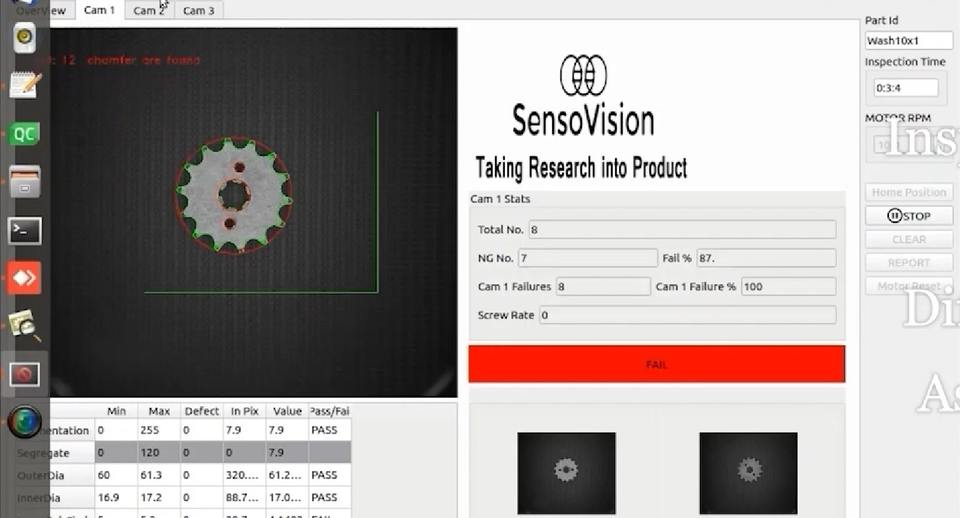Image resolution: width=960 pixels, height=518 pixels.
Task: Click the pause icon on STOP button
Action: coord(894,216)
